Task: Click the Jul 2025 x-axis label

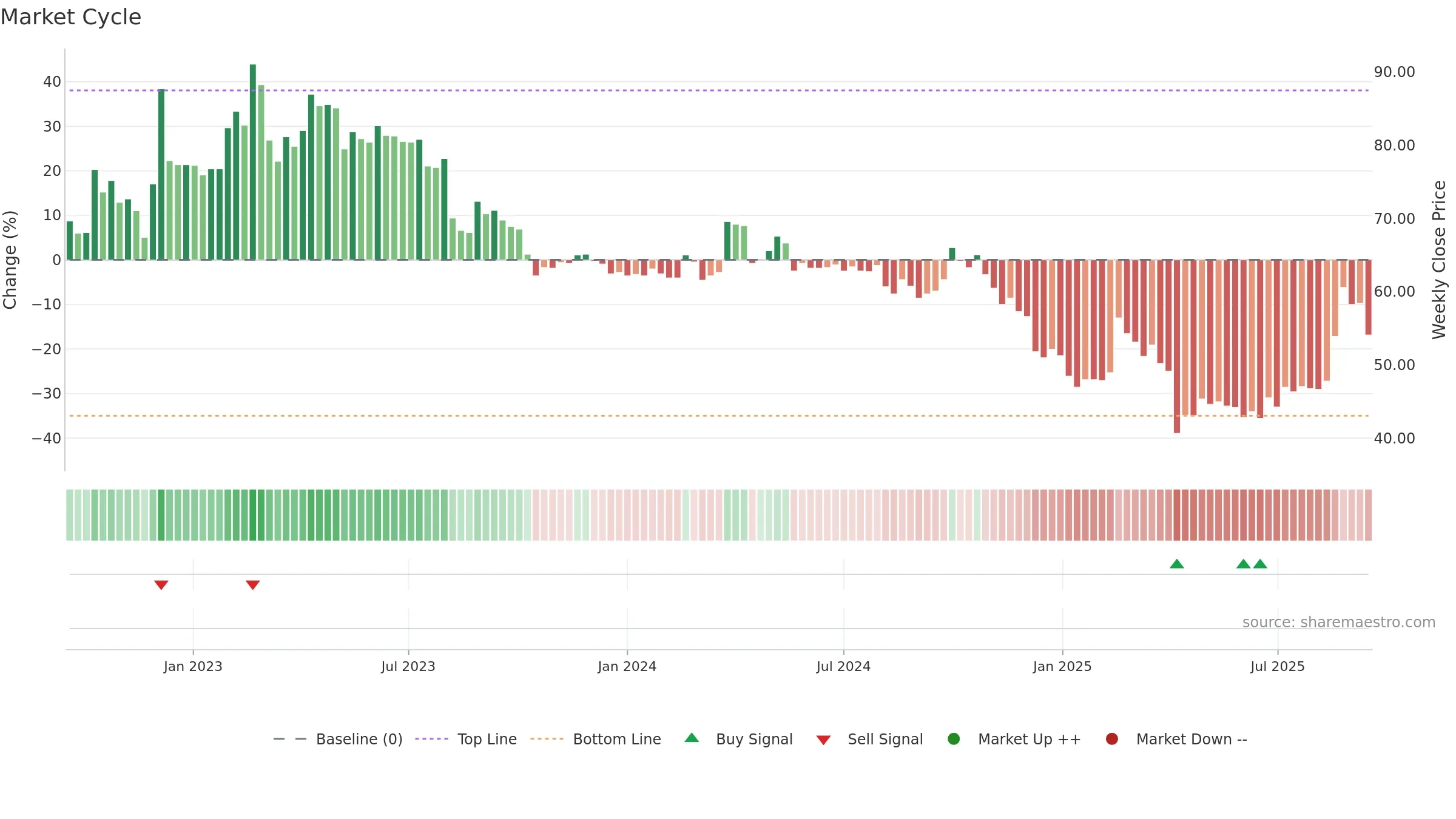Action: point(1278,666)
